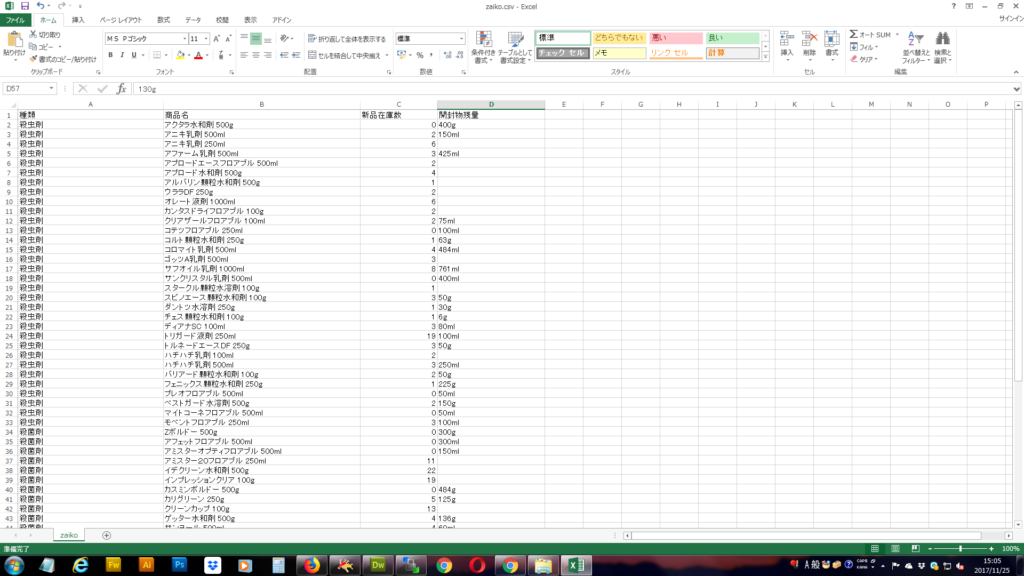
Task: Open the 挿入 (Insert) ribbon tab
Action: click(x=78, y=19)
